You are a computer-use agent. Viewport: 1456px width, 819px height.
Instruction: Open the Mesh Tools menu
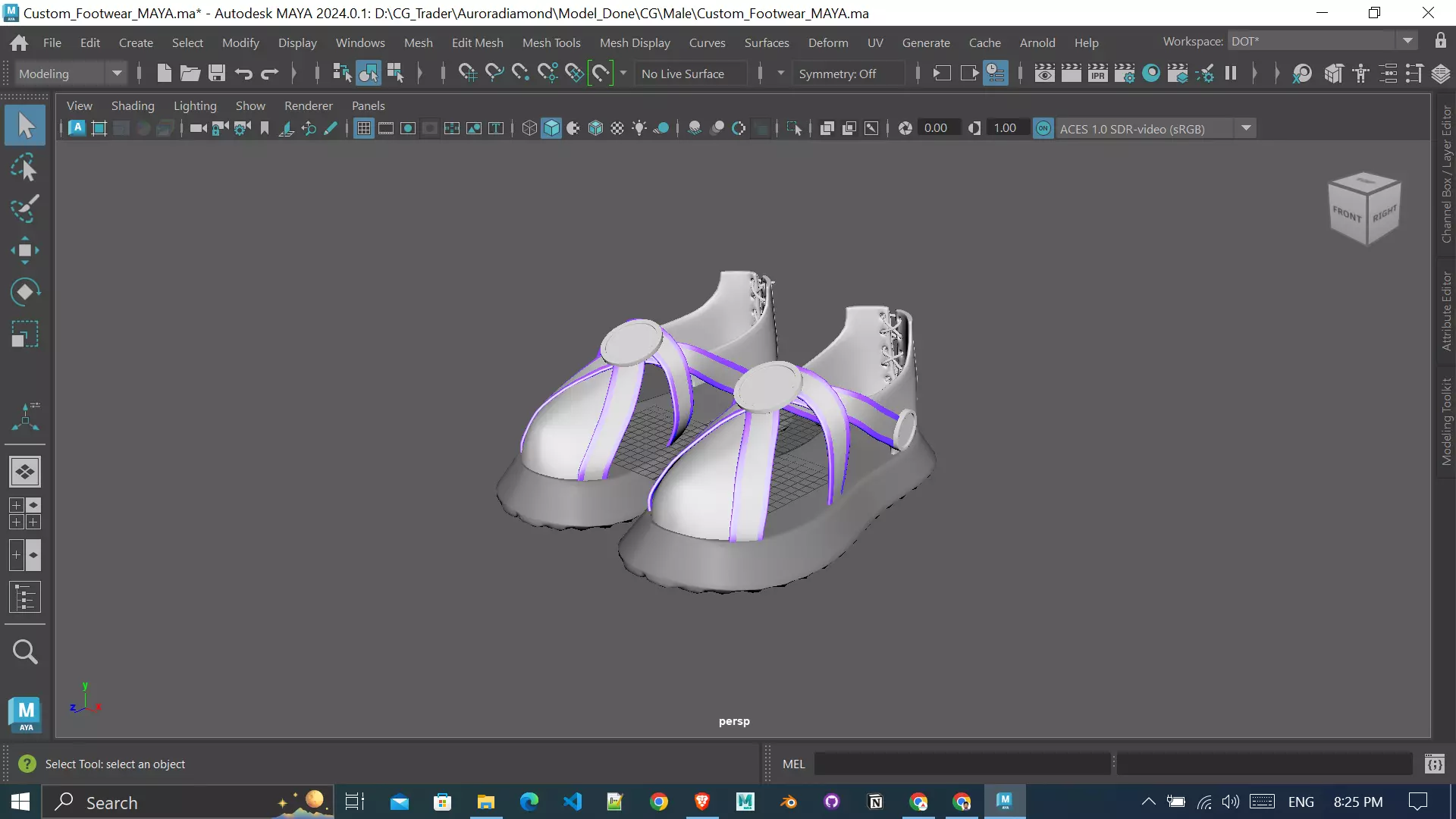click(x=551, y=42)
